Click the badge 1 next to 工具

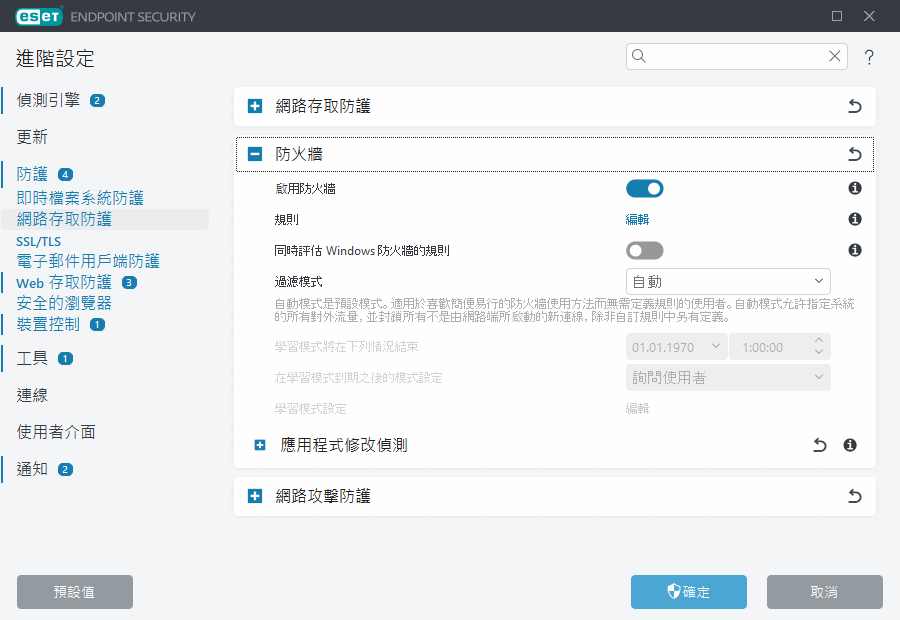click(65, 359)
